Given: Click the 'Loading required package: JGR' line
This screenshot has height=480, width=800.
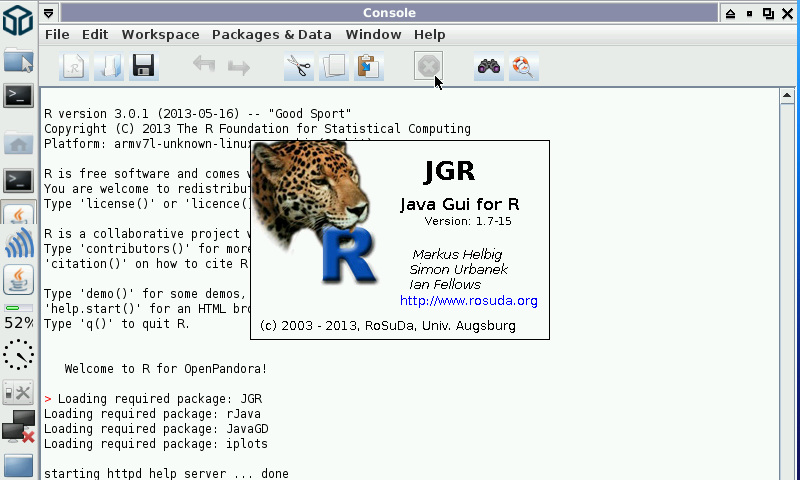Looking at the screenshot, I should tap(160, 398).
